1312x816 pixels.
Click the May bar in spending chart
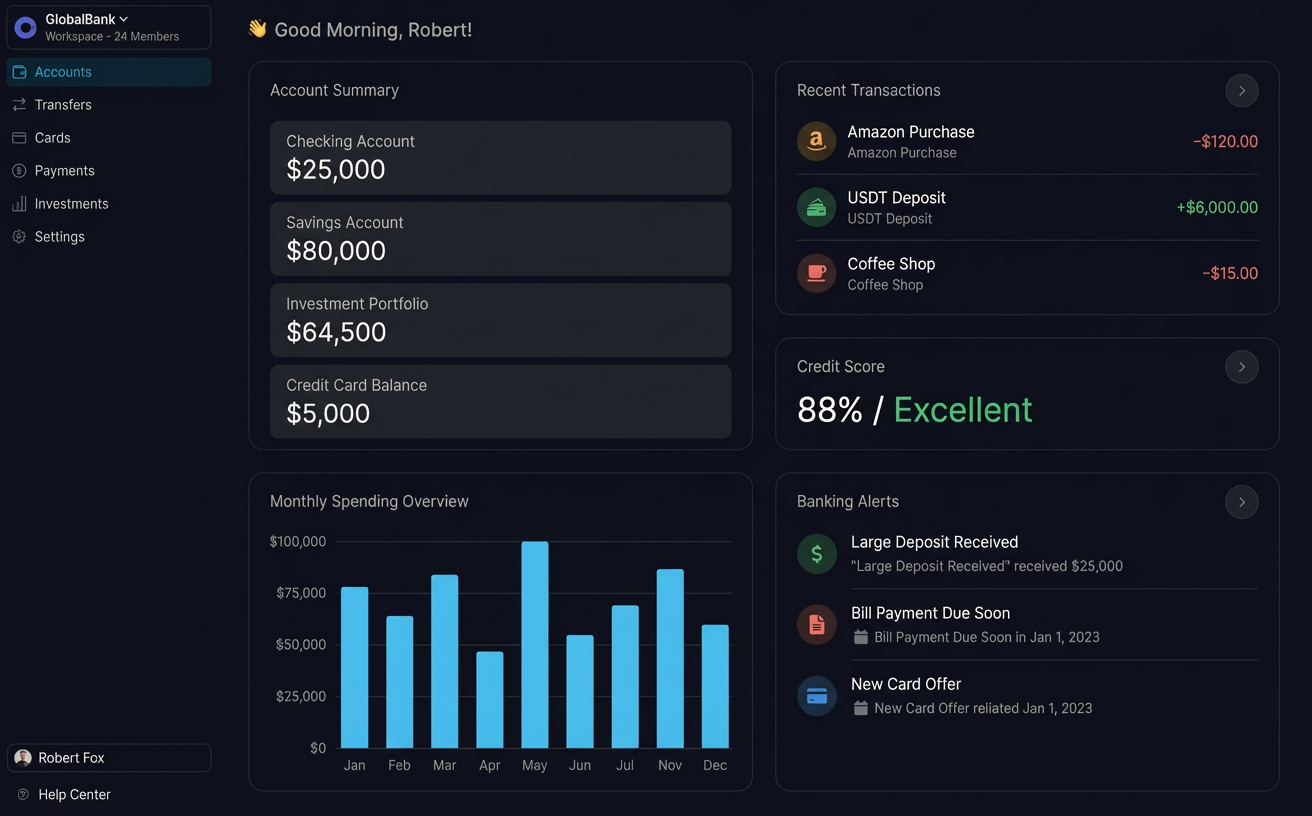535,645
